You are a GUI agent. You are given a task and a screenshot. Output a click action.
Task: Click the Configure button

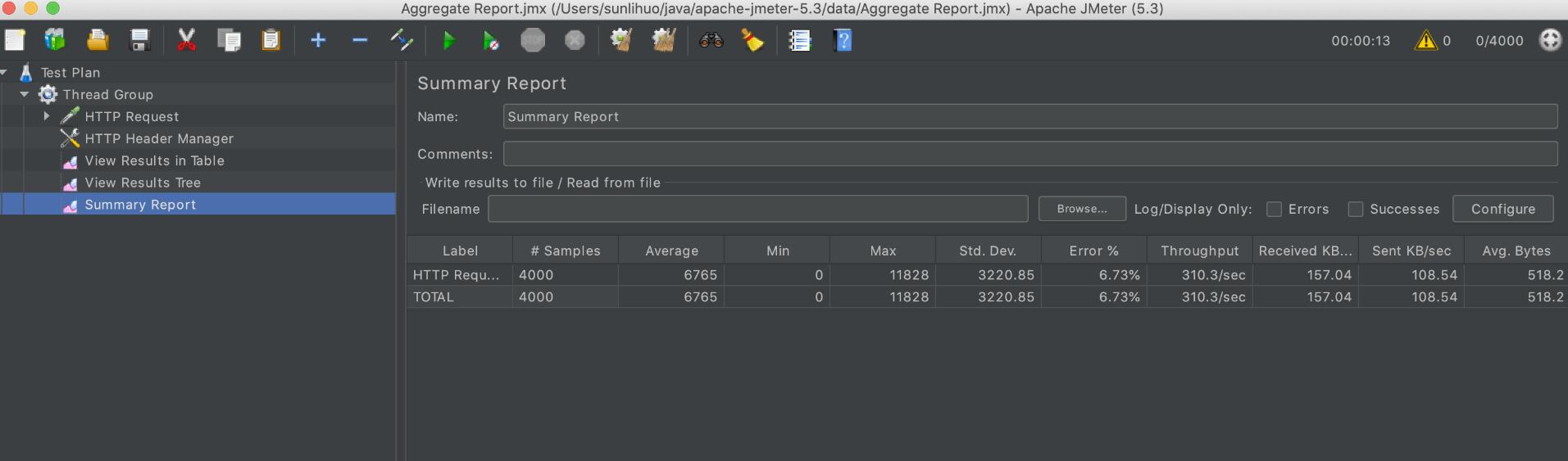(1503, 209)
